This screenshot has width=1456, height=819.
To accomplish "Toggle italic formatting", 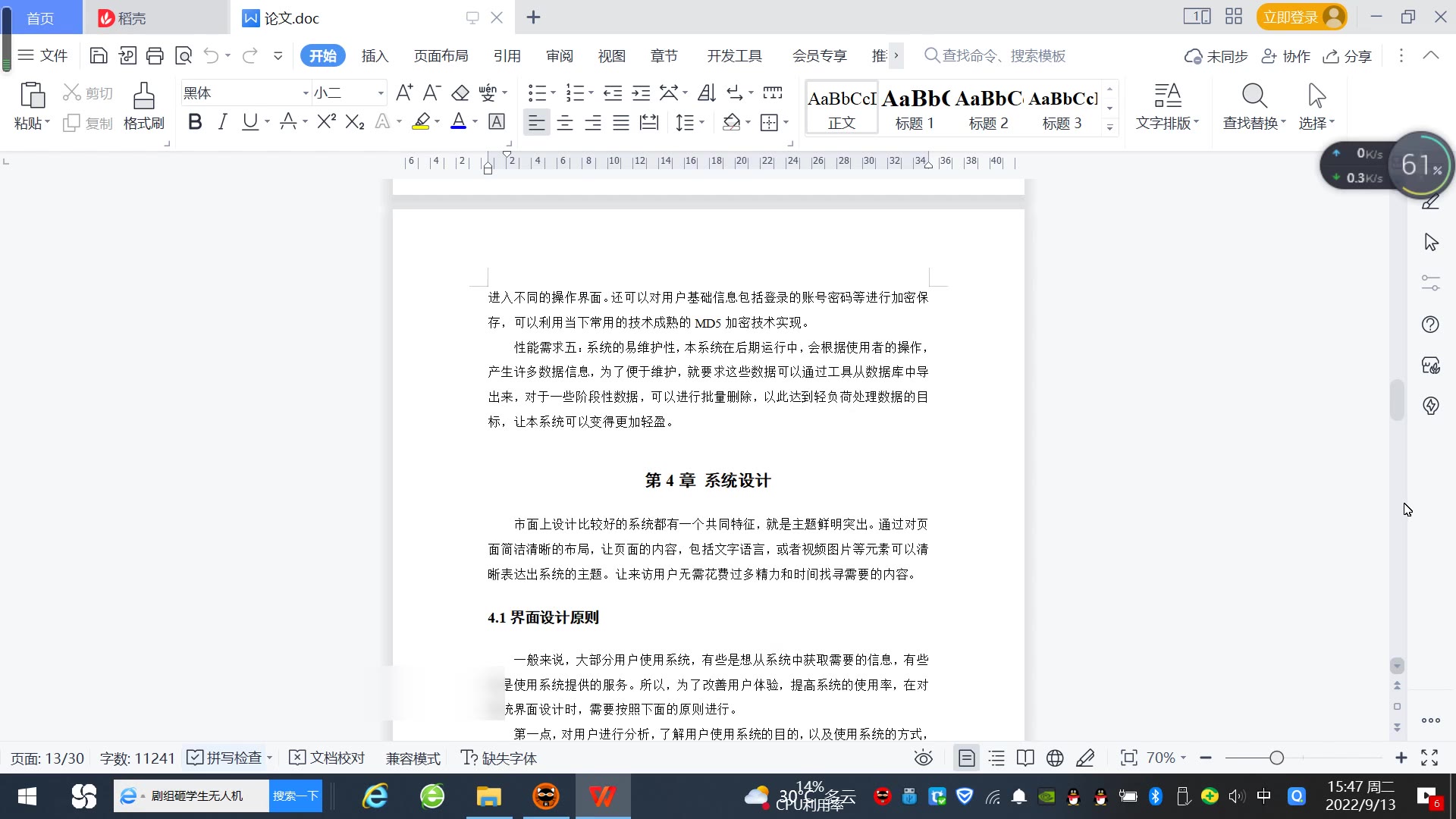I will 222,122.
